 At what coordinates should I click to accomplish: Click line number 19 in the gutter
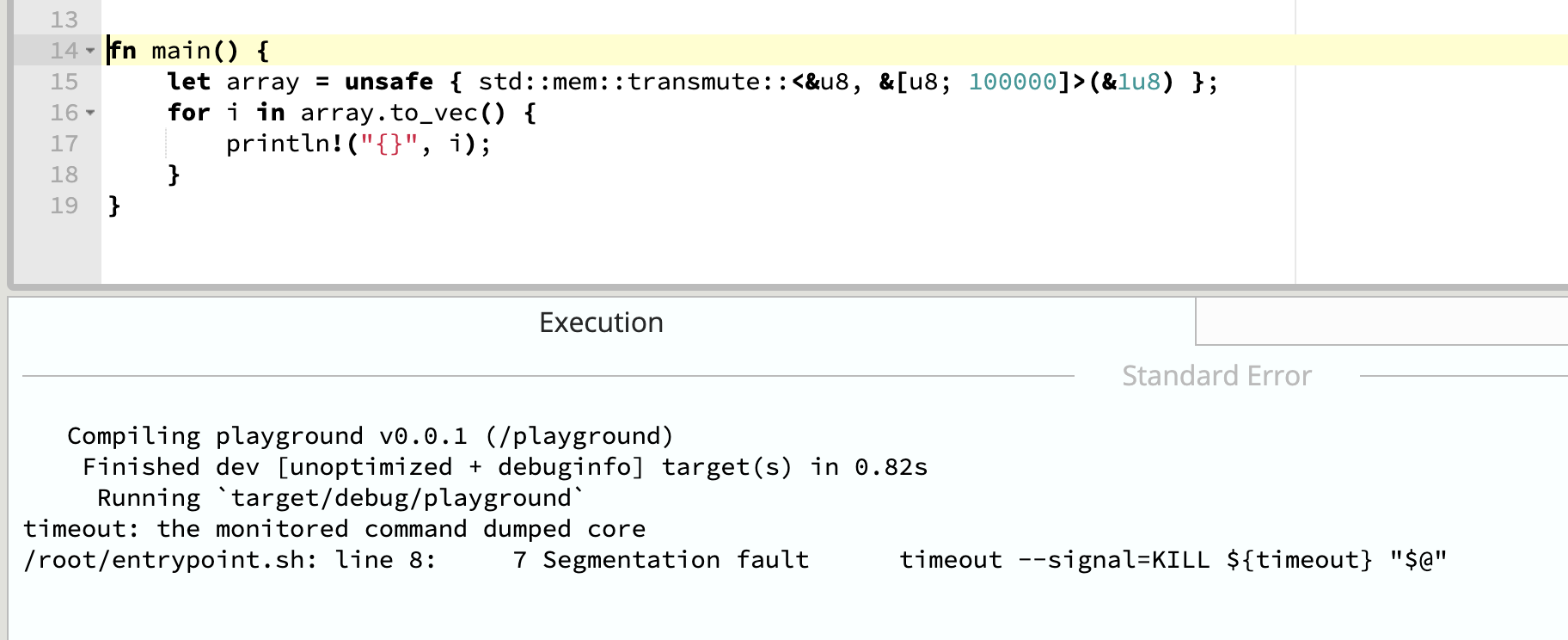click(x=64, y=206)
